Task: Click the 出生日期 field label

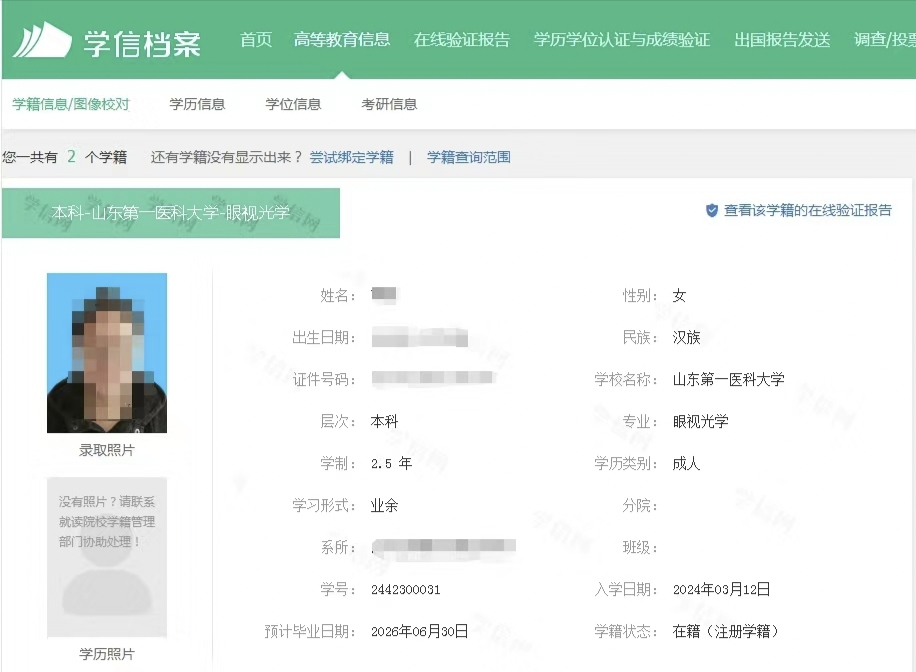Action: coord(324,338)
